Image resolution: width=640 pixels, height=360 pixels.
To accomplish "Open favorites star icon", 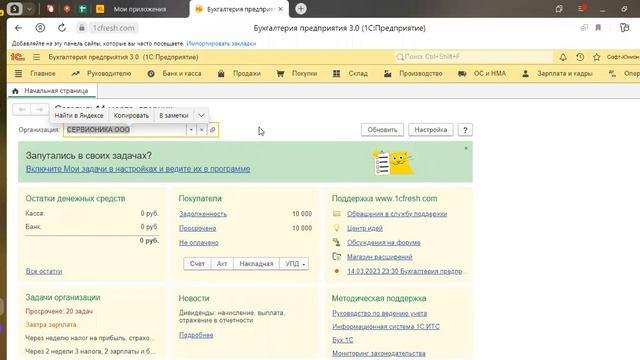I will 596,57.
